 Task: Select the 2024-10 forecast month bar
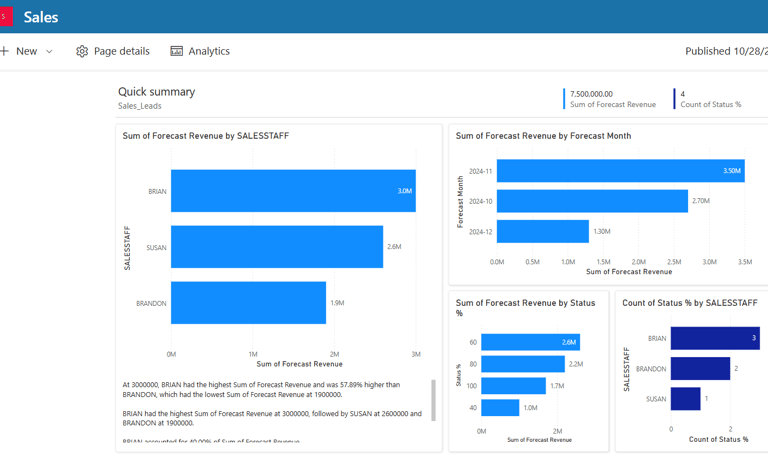click(x=592, y=201)
